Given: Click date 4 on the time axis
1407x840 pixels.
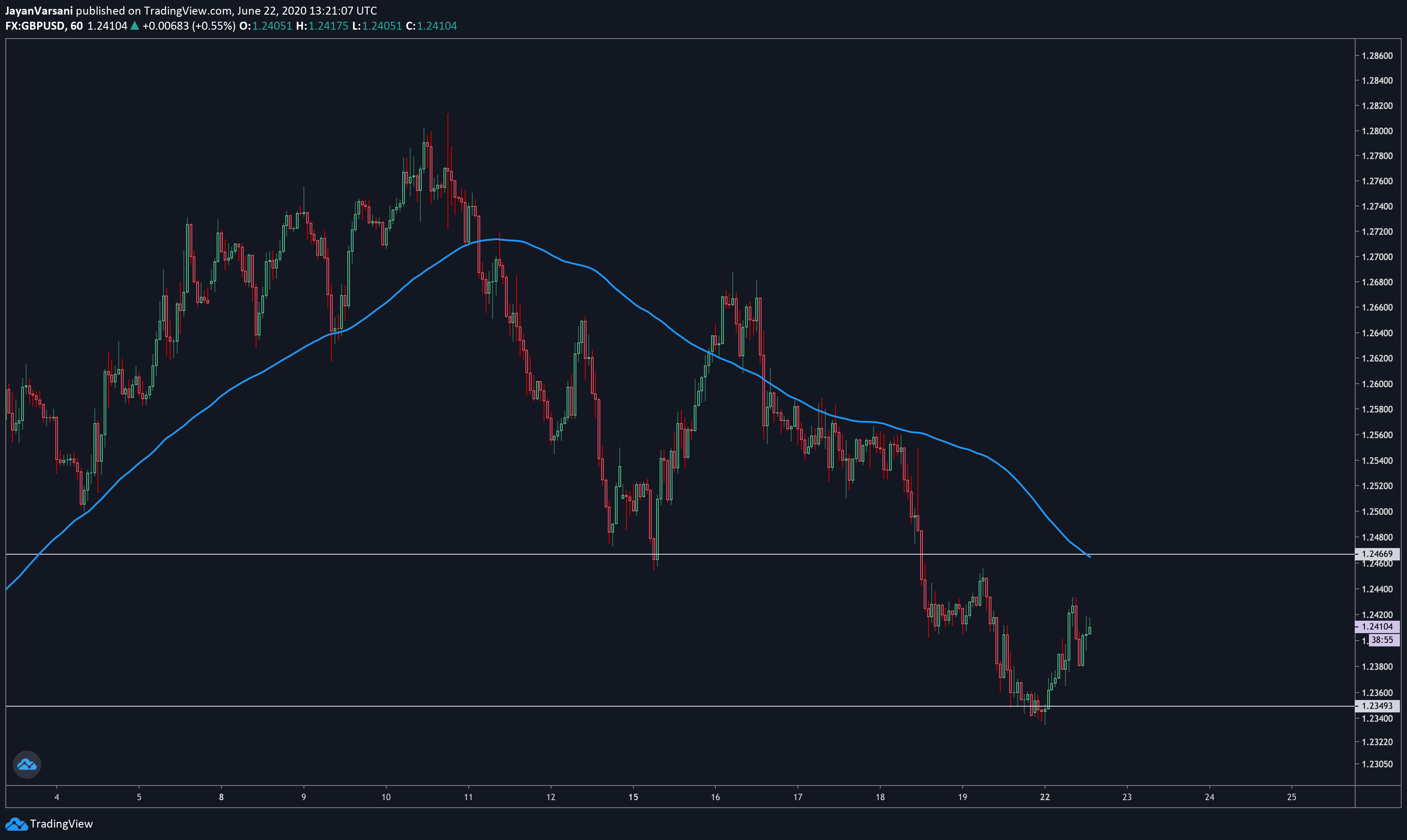Looking at the screenshot, I should [x=57, y=797].
